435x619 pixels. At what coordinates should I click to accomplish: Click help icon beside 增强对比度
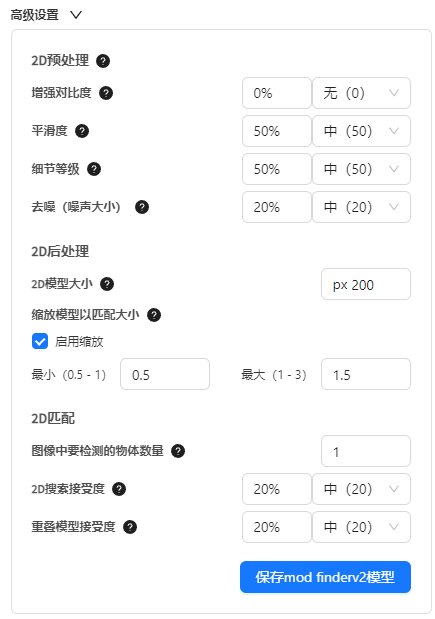tap(106, 93)
